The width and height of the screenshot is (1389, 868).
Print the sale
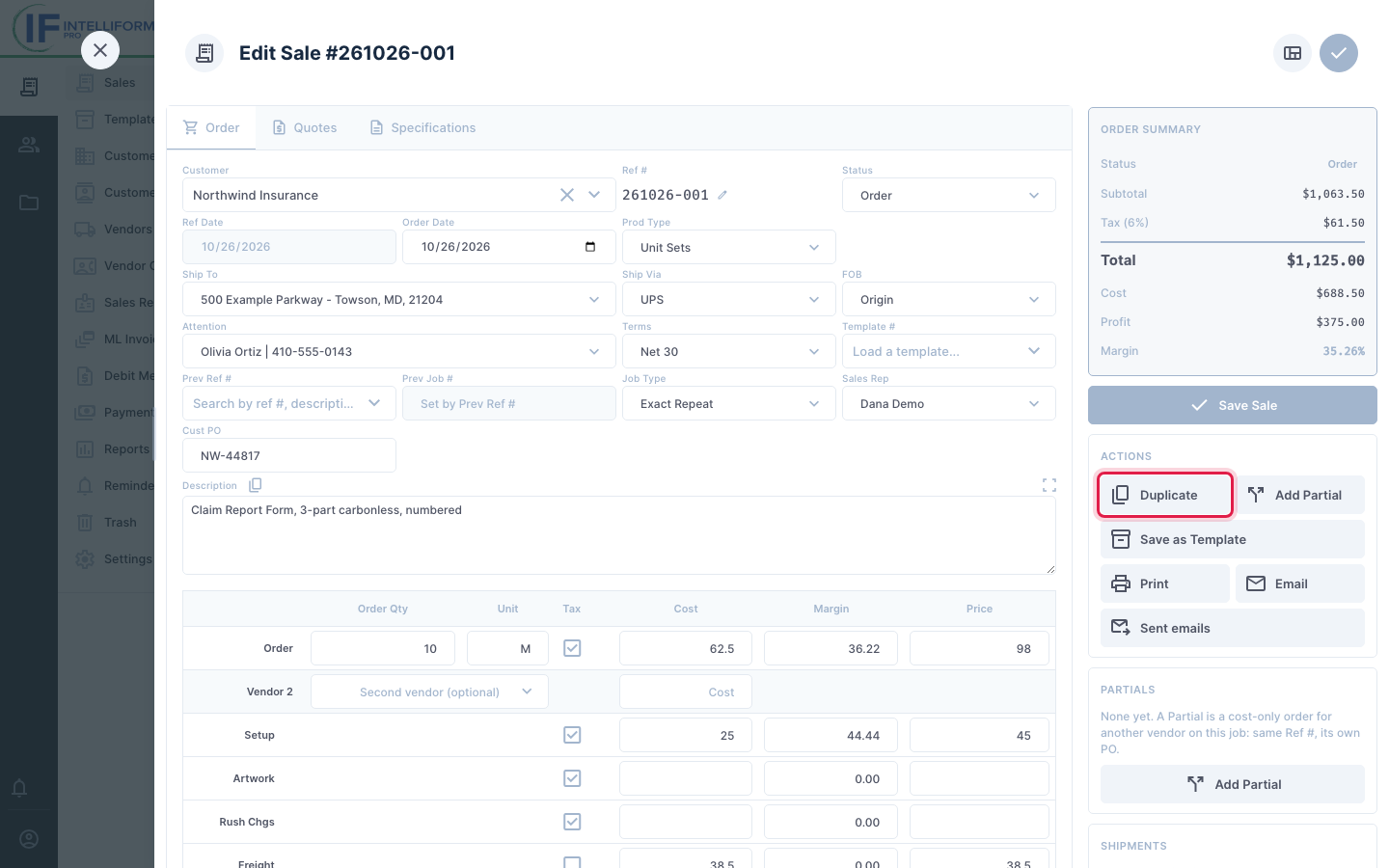1165,583
